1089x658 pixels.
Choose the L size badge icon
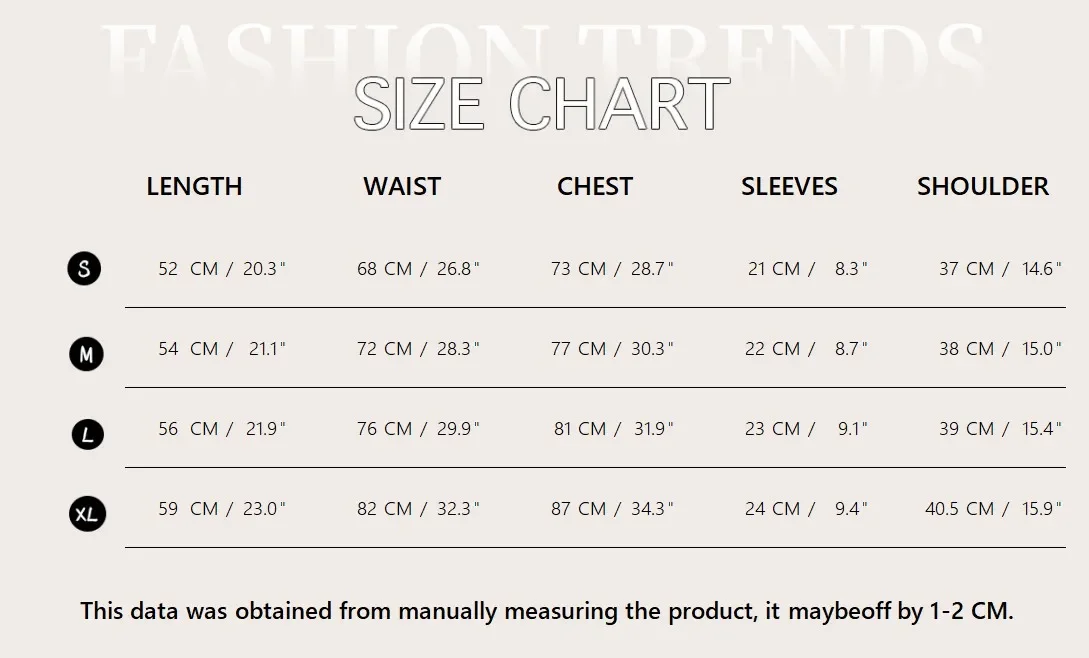coord(88,434)
